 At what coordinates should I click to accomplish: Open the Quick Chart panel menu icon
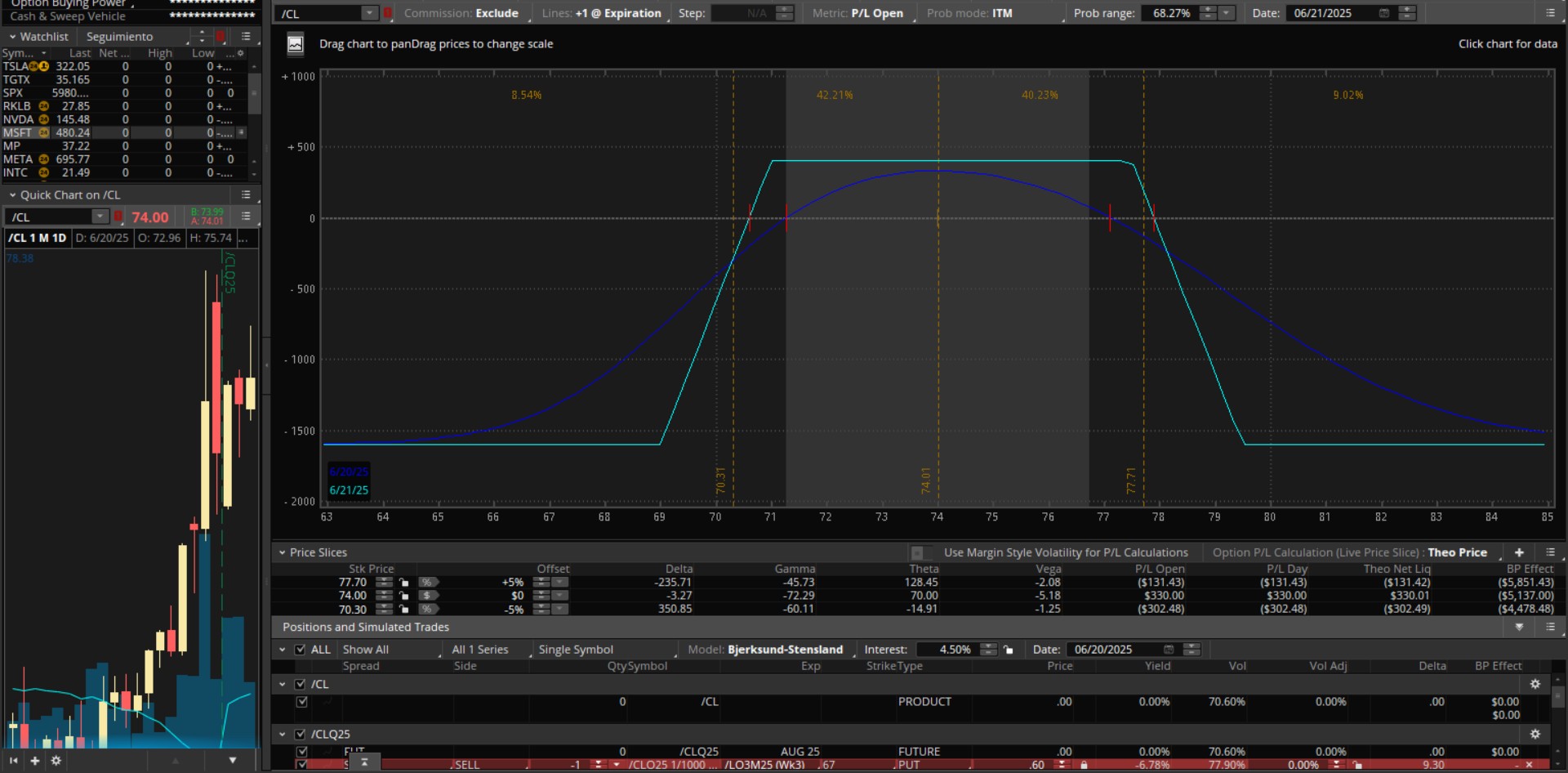[x=246, y=194]
